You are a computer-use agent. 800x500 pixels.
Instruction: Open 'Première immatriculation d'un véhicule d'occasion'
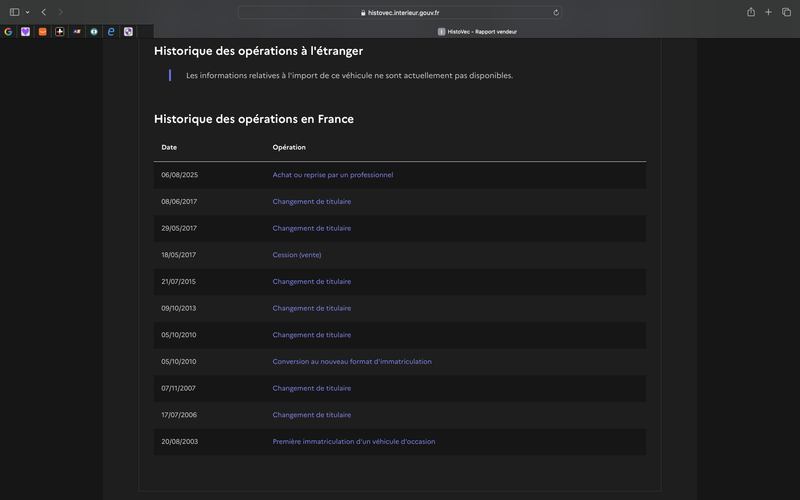coord(354,442)
